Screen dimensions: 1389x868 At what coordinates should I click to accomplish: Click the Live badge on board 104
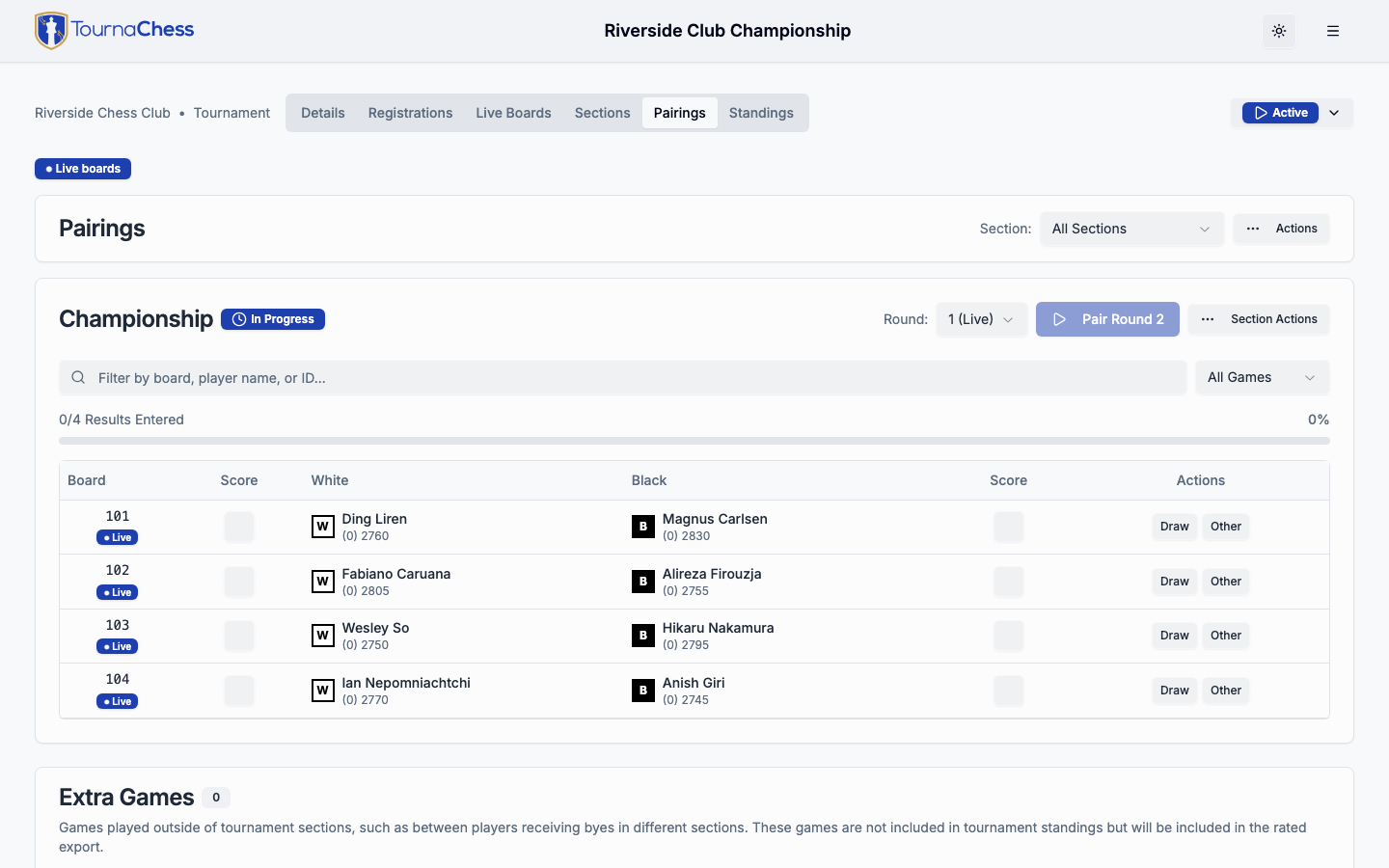(118, 701)
